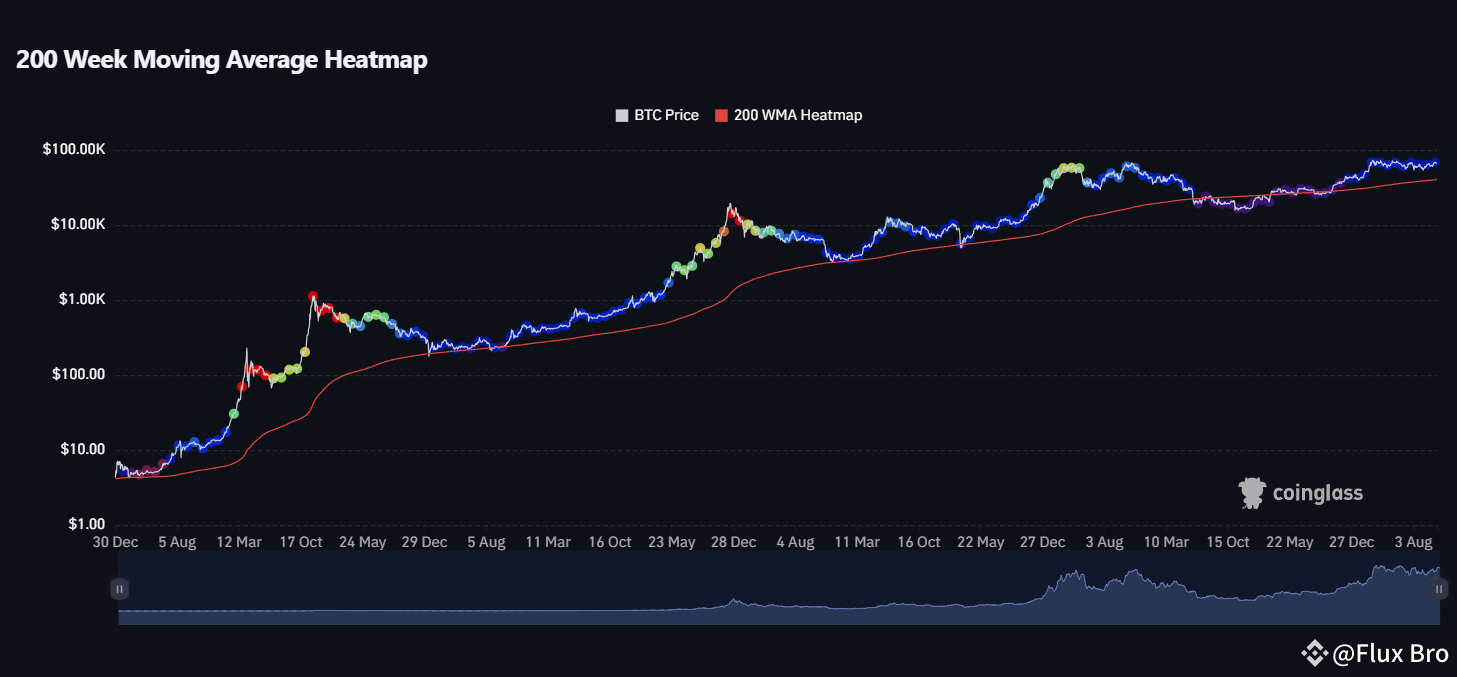
Task: Click the 30 Dec date label
Action: [115, 541]
